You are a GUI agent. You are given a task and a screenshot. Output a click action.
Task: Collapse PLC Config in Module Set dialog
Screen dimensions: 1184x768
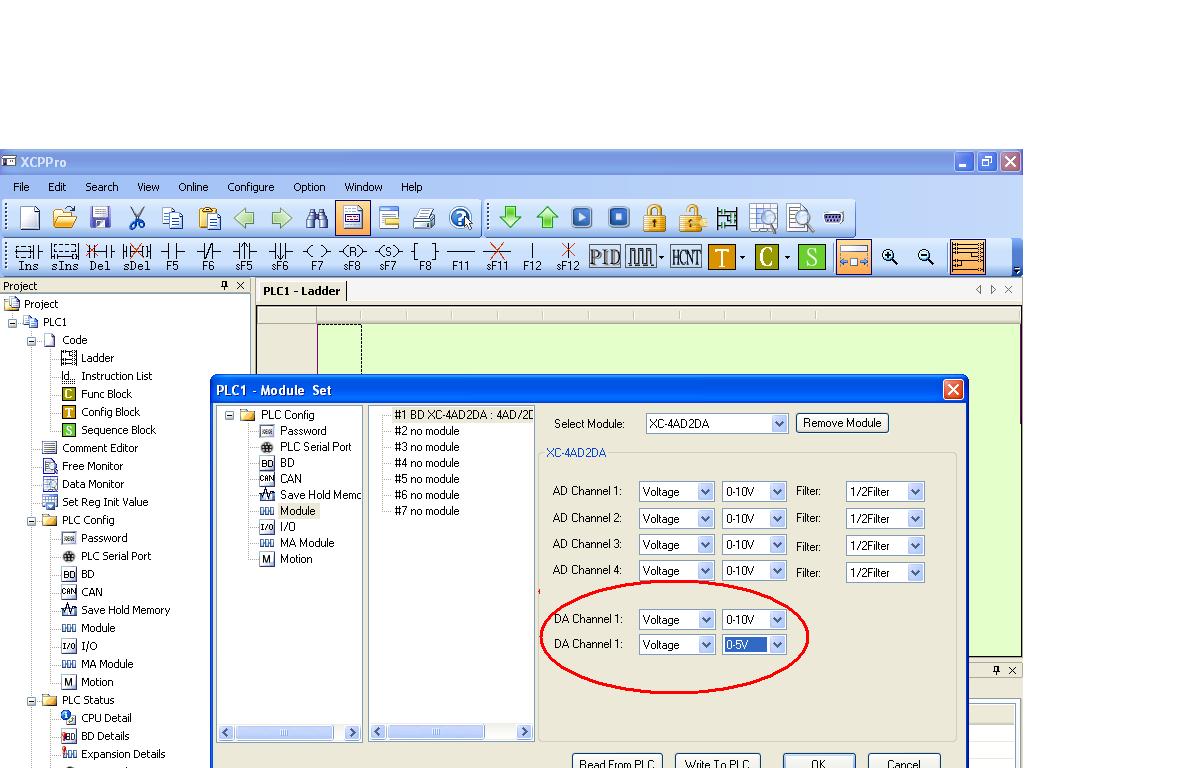click(x=230, y=415)
